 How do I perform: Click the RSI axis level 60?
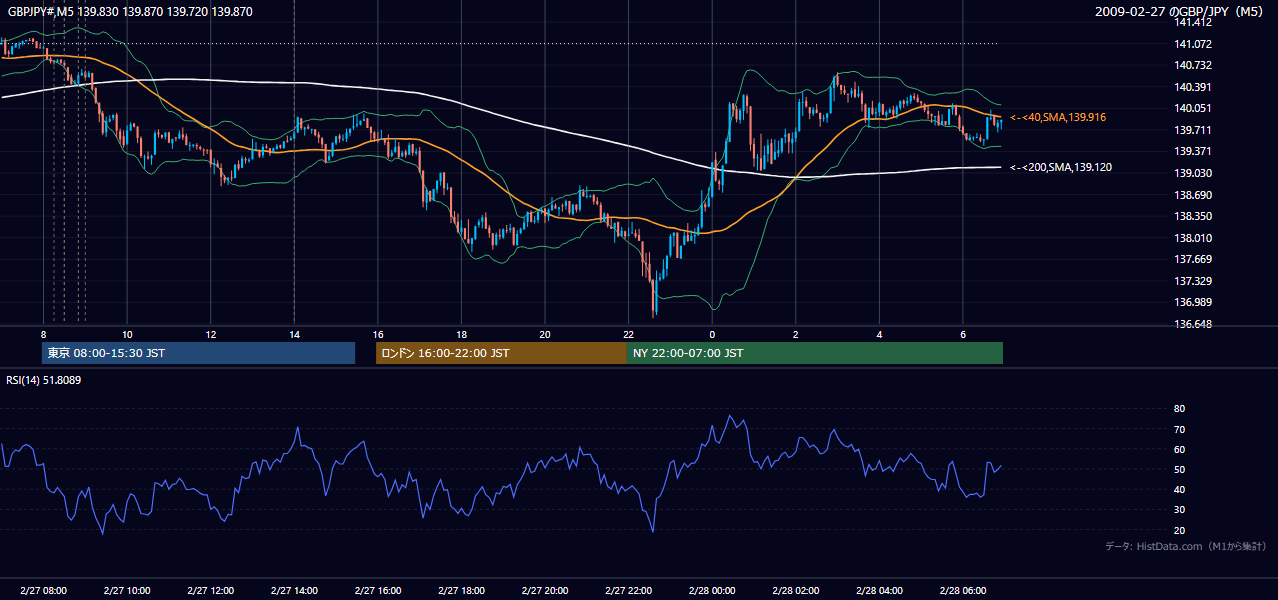pyautogui.click(x=1179, y=449)
